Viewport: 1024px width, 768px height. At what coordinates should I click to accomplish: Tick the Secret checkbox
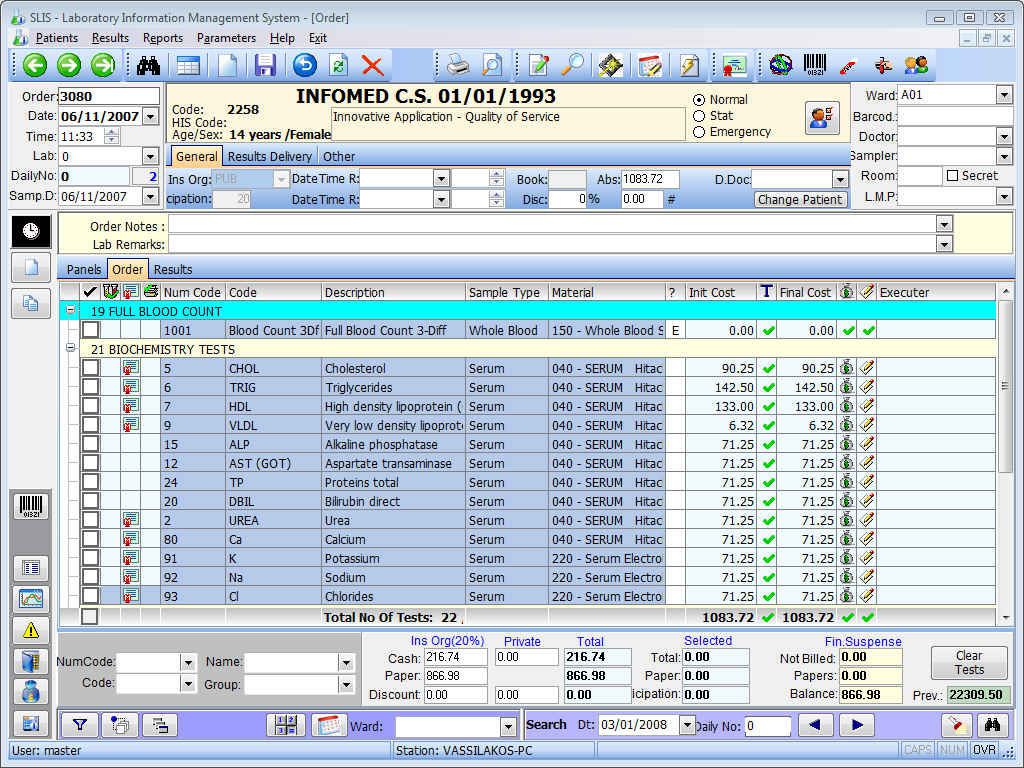click(953, 176)
